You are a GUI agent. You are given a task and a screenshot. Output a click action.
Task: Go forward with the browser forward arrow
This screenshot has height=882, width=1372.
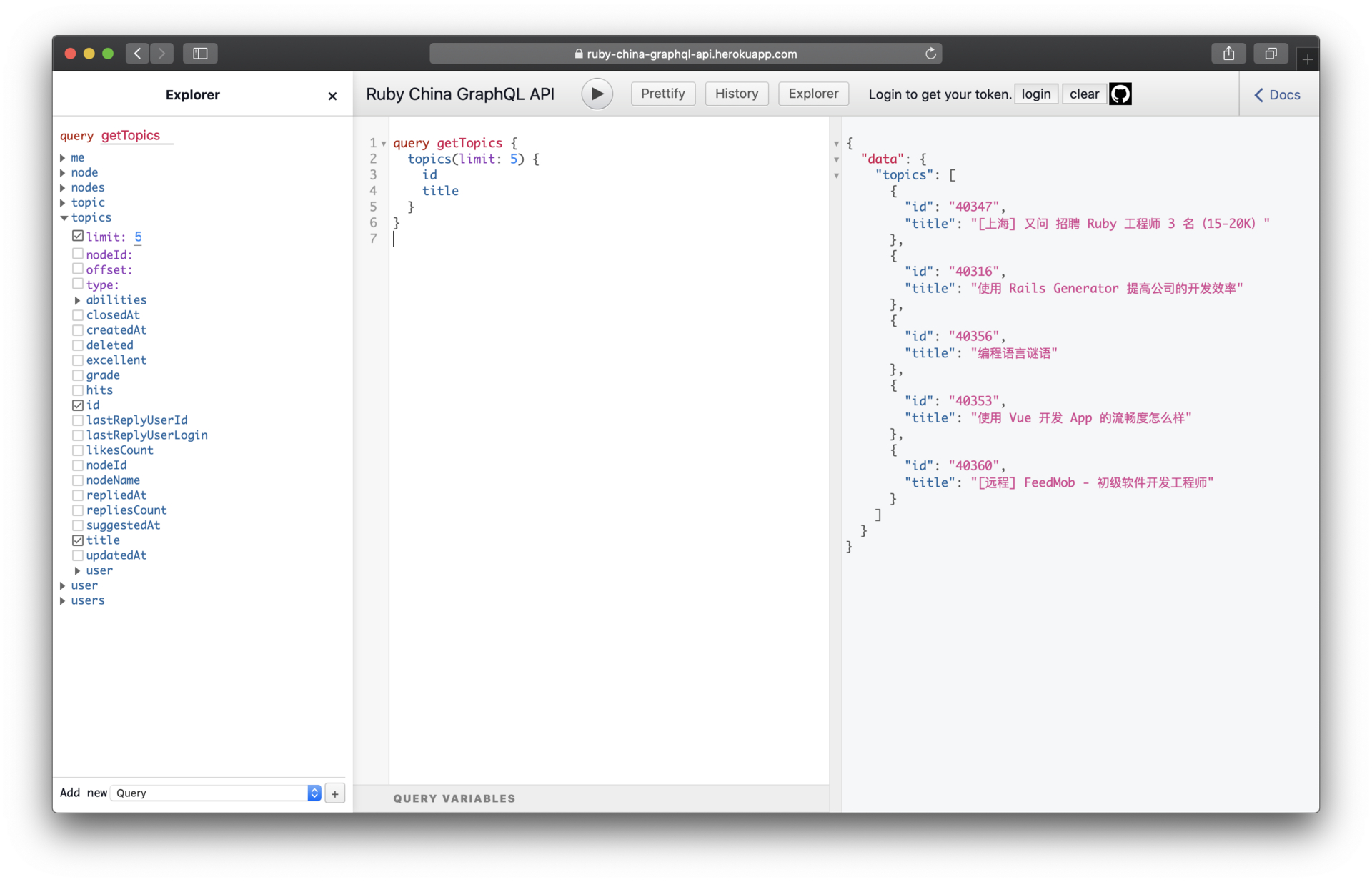(161, 53)
